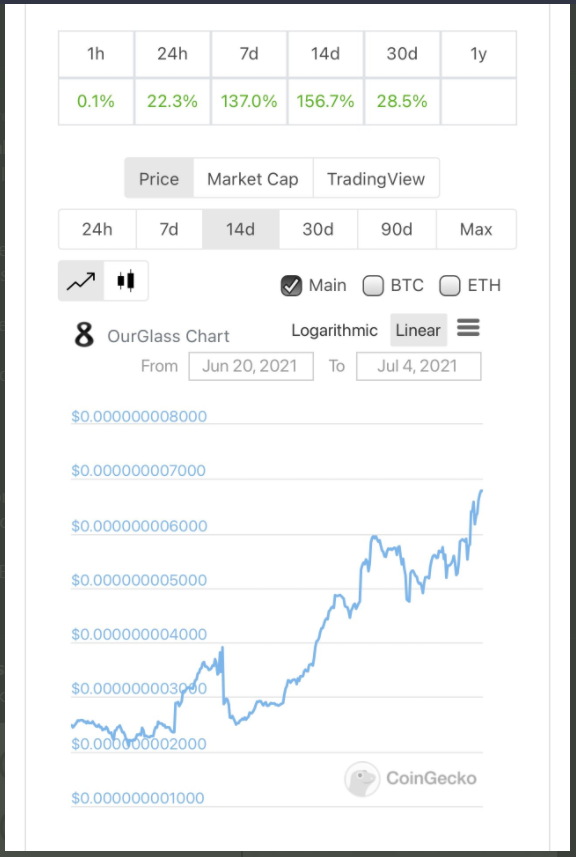Select Linear chart scale
This screenshot has width=576, height=857.
pyautogui.click(x=418, y=330)
